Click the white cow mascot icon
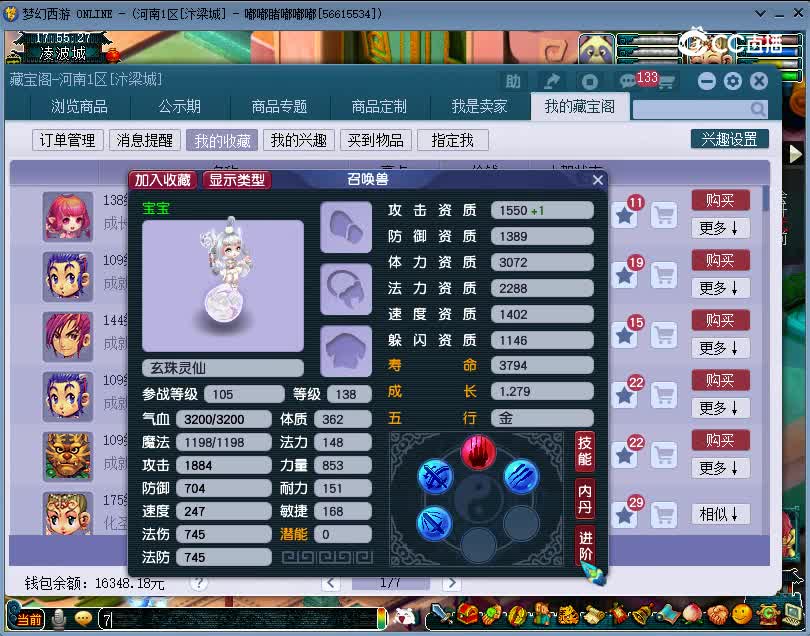Image resolution: width=810 pixels, height=636 pixels. pos(405,616)
